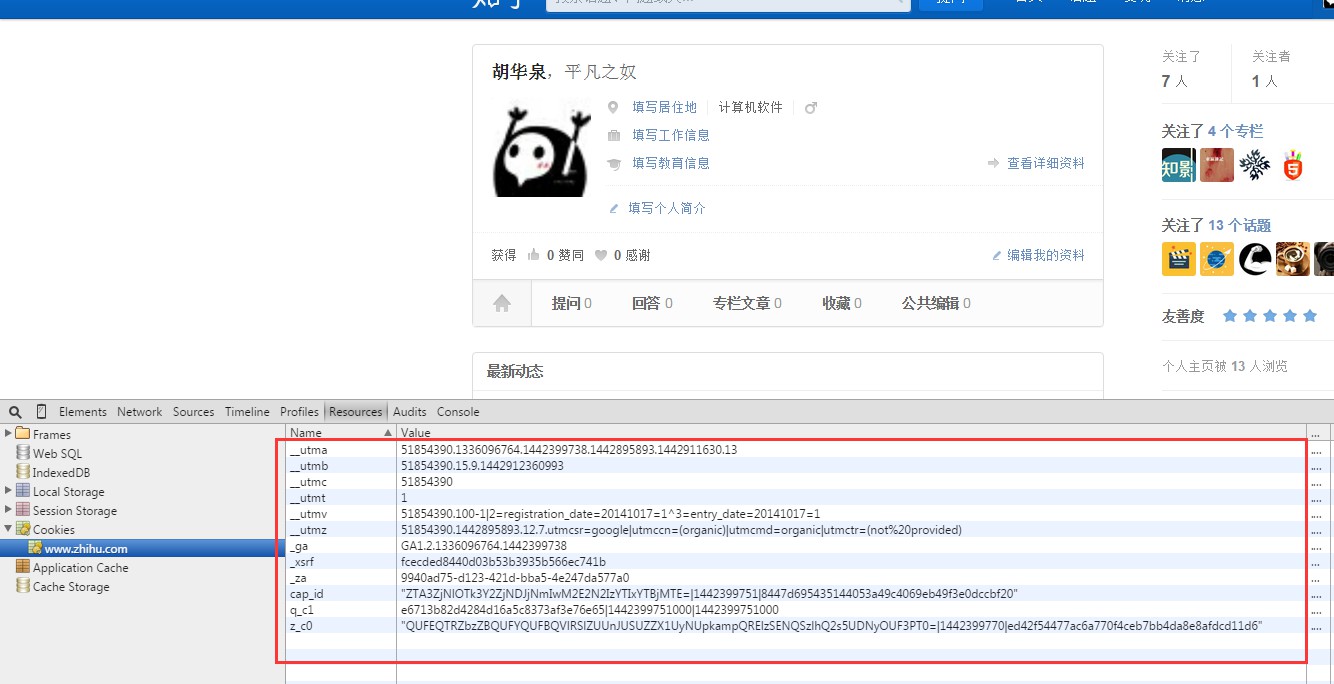The image size is (1334, 684).
Task: Open the DevTools element search magnifier
Action: (14, 411)
